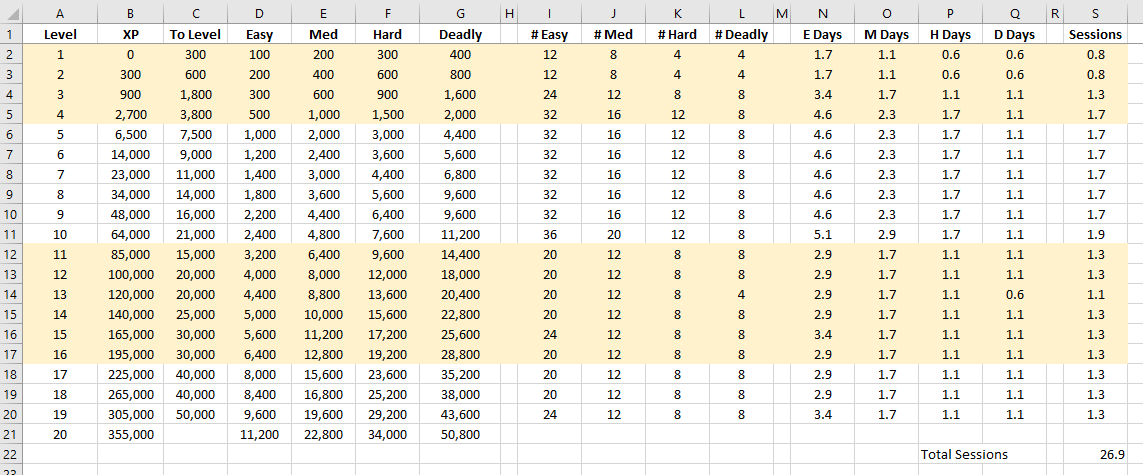The height and width of the screenshot is (475, 1143).
Task: Click the "# Deadly" header cell
Action: [x=741, y=34]
